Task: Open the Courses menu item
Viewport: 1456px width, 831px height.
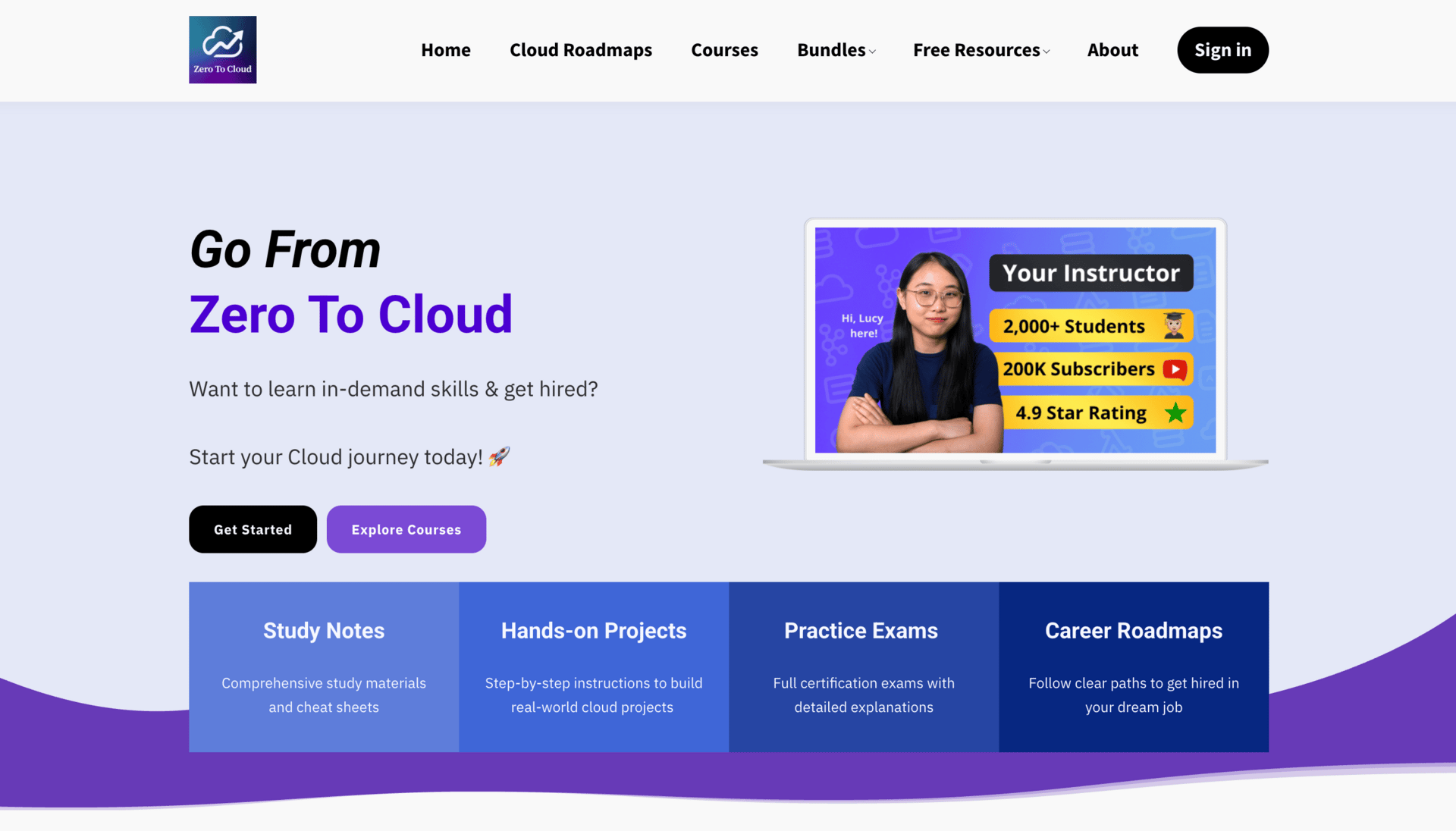Action: coord(724,50)
